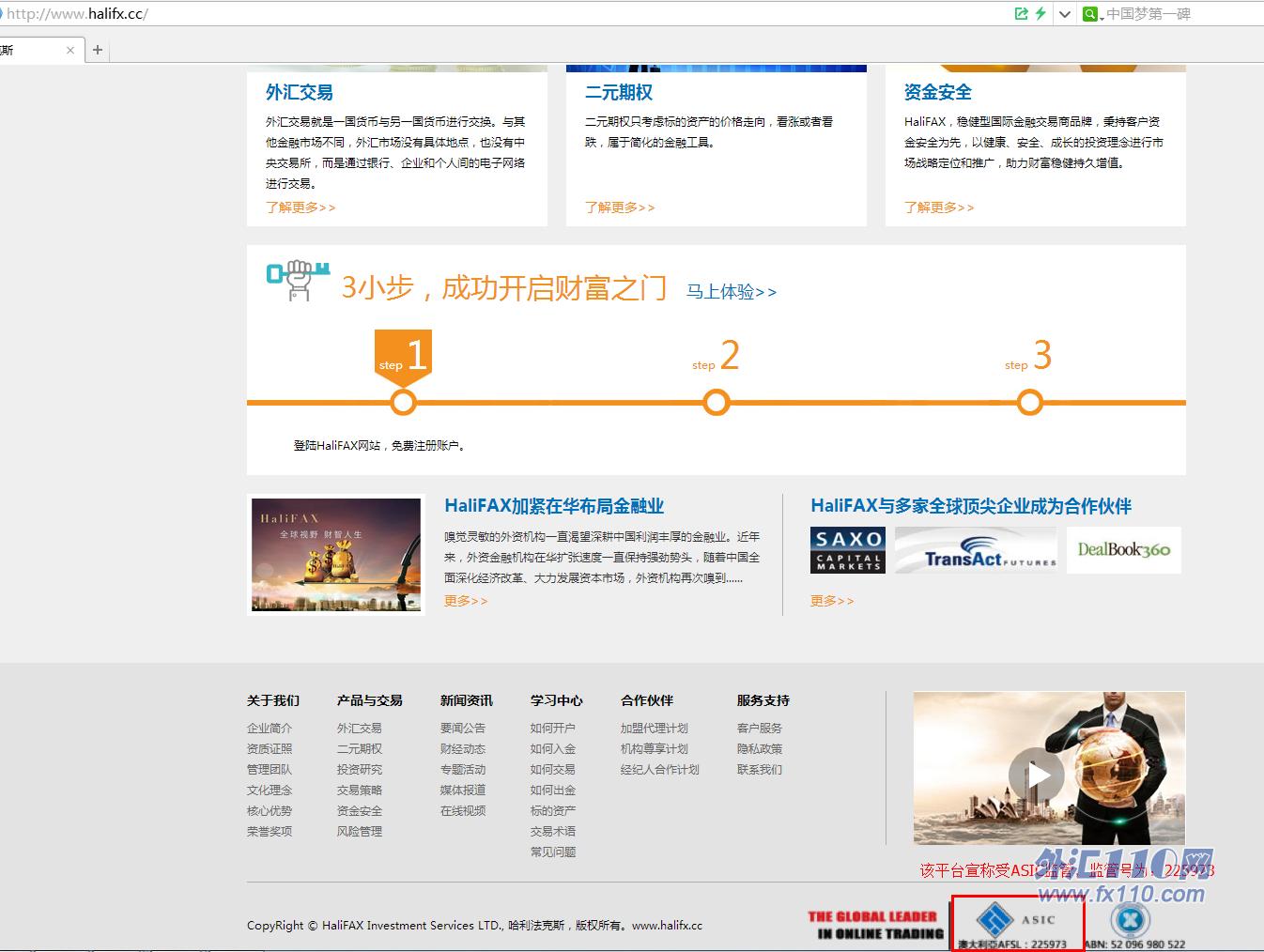Open 交易术语 footer link

click(553, 832)
